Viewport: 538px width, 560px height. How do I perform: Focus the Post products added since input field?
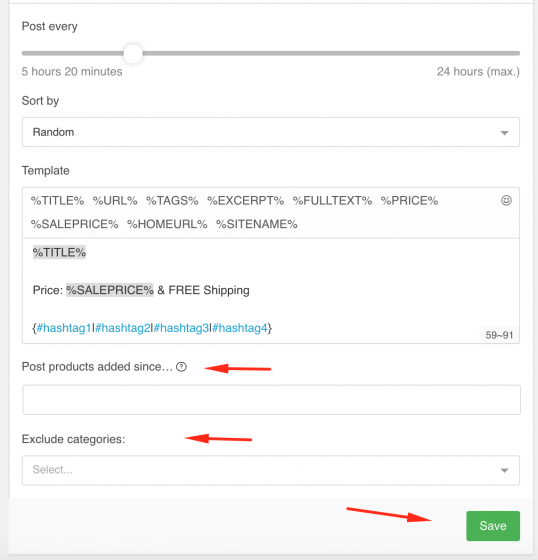click(x=272, y=400)
